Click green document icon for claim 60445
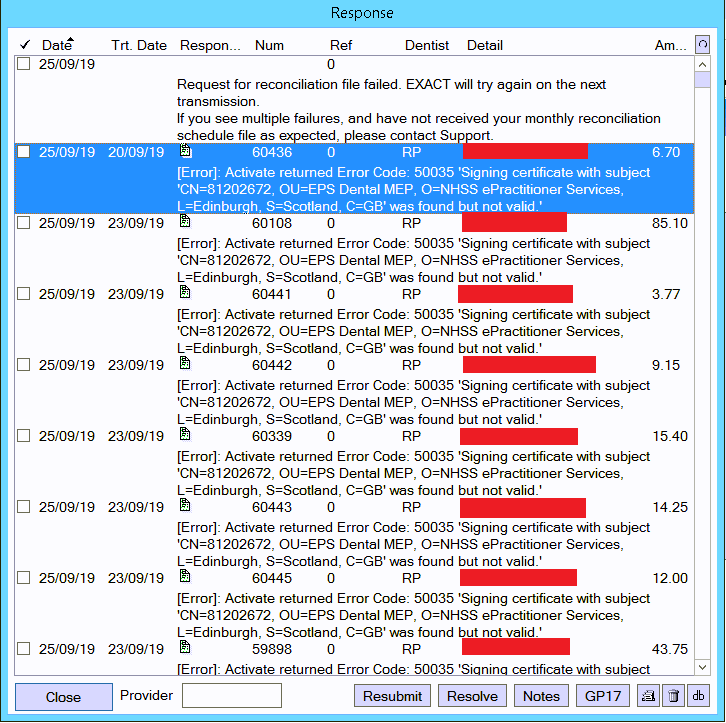The image size is (726, 723). point(185,577)
